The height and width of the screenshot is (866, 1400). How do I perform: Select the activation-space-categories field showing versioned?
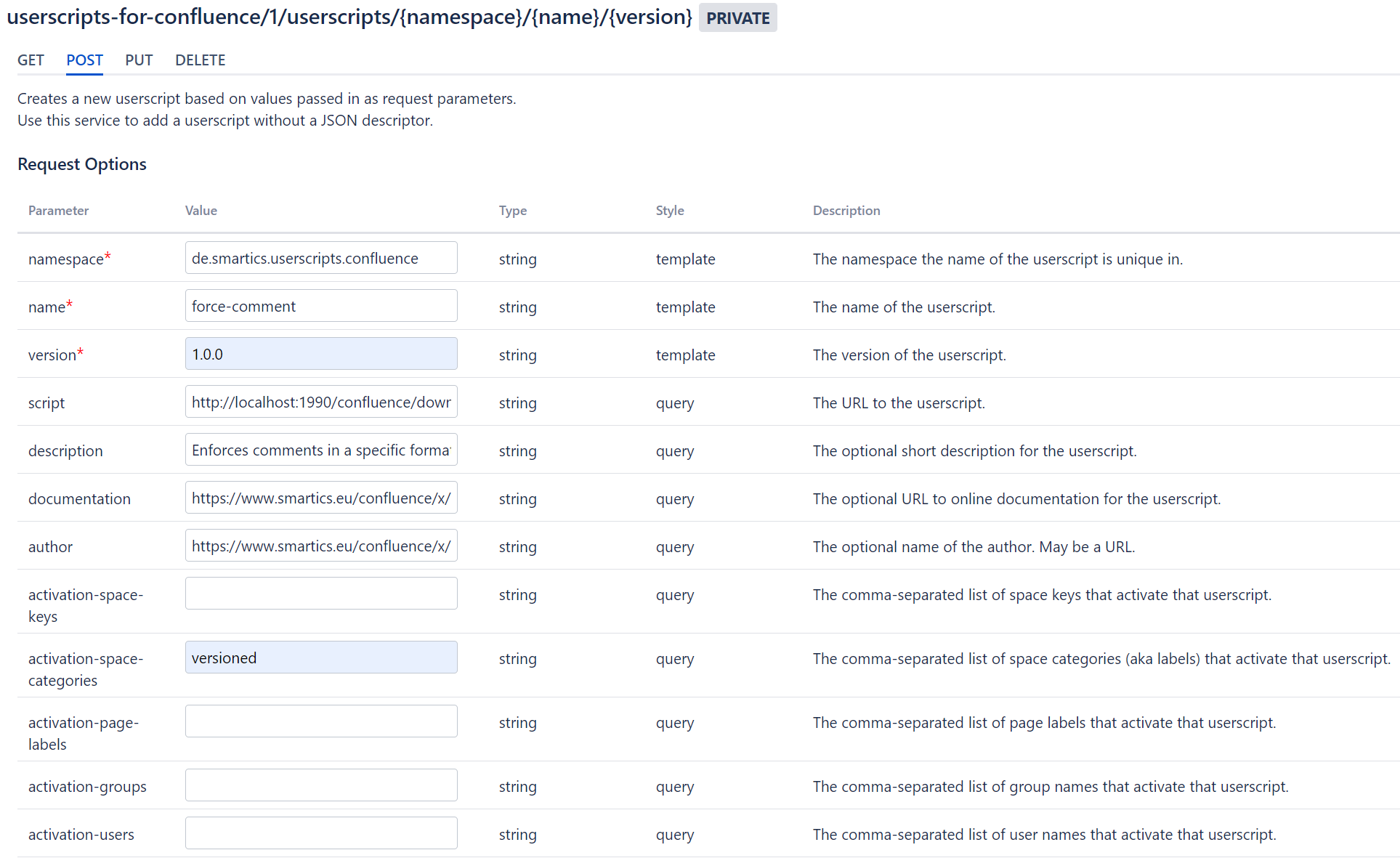320,657
